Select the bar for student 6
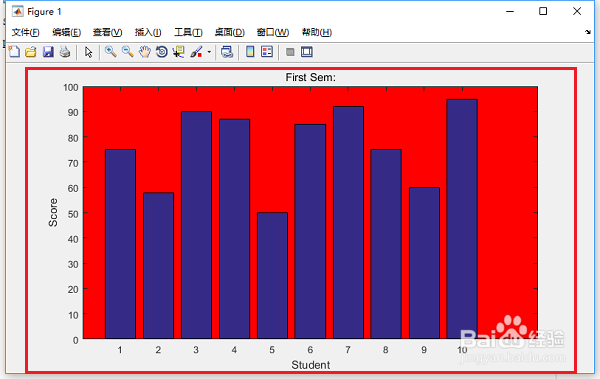The image size is (600, 379). click(310, 231)
